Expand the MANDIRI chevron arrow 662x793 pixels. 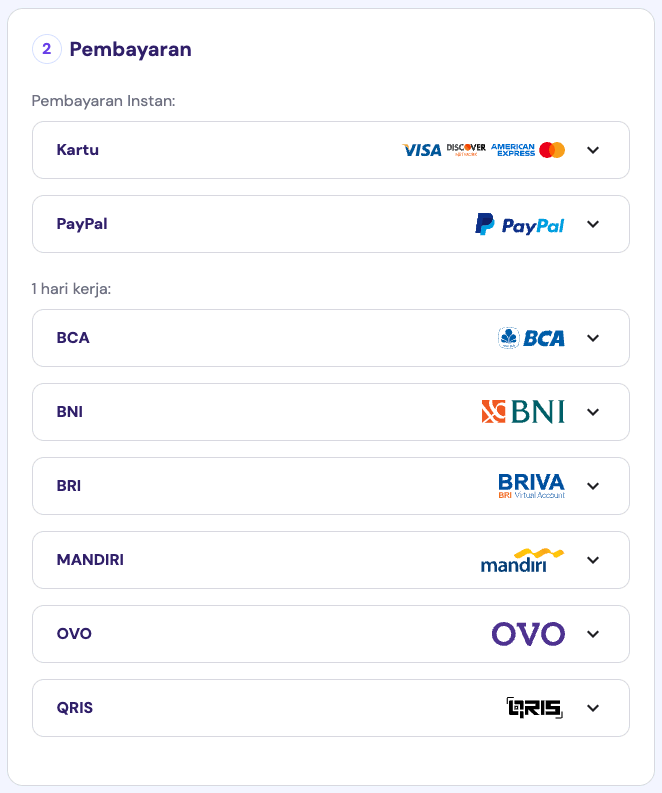(593, 560)
